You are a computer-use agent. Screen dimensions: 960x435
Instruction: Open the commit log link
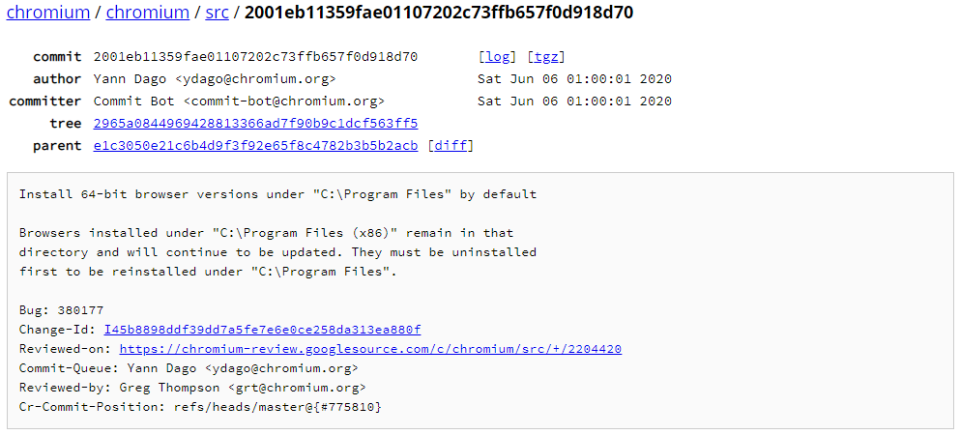pyautogui.click(x=498, y=57)
